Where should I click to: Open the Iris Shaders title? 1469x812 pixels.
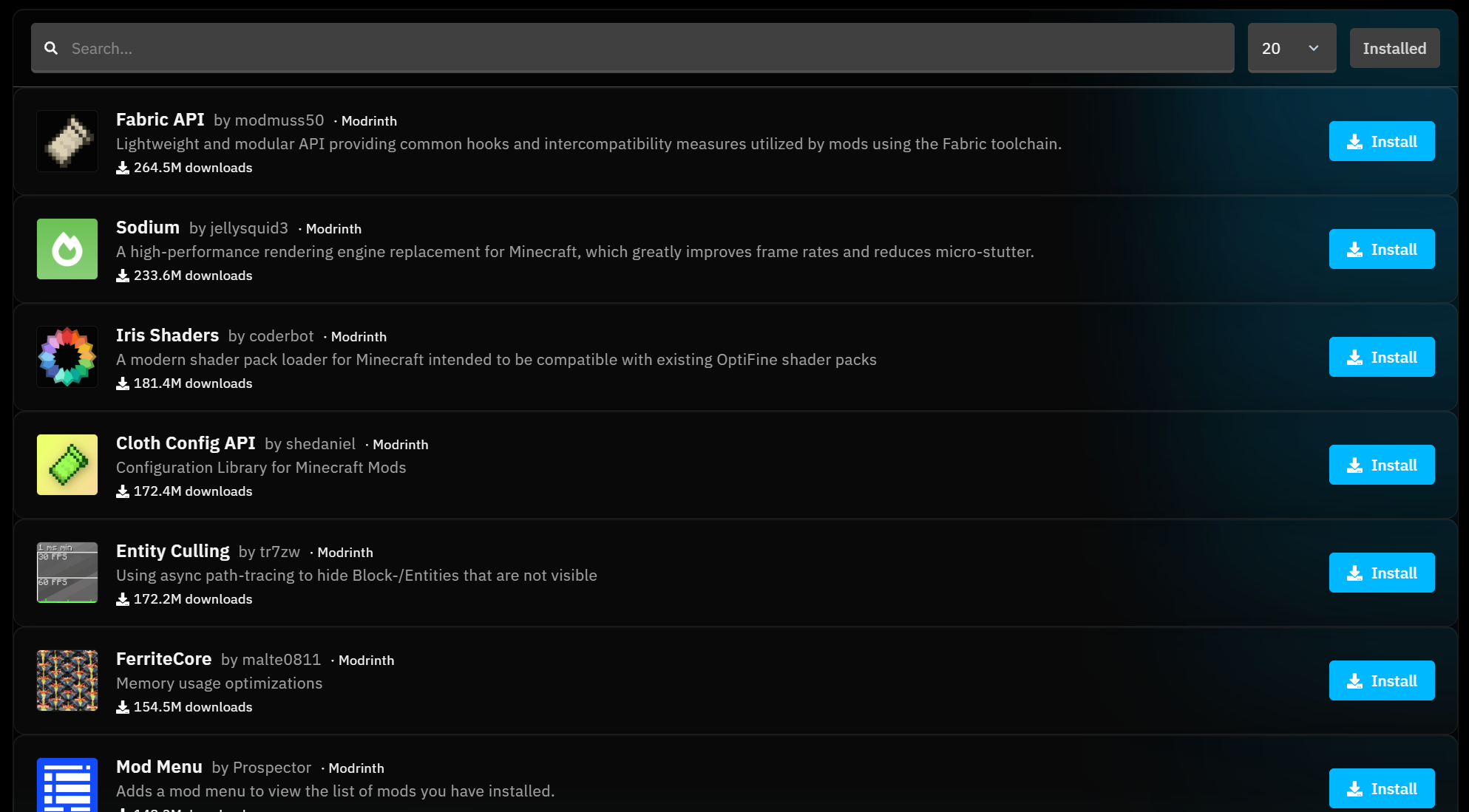click(167, 335)
